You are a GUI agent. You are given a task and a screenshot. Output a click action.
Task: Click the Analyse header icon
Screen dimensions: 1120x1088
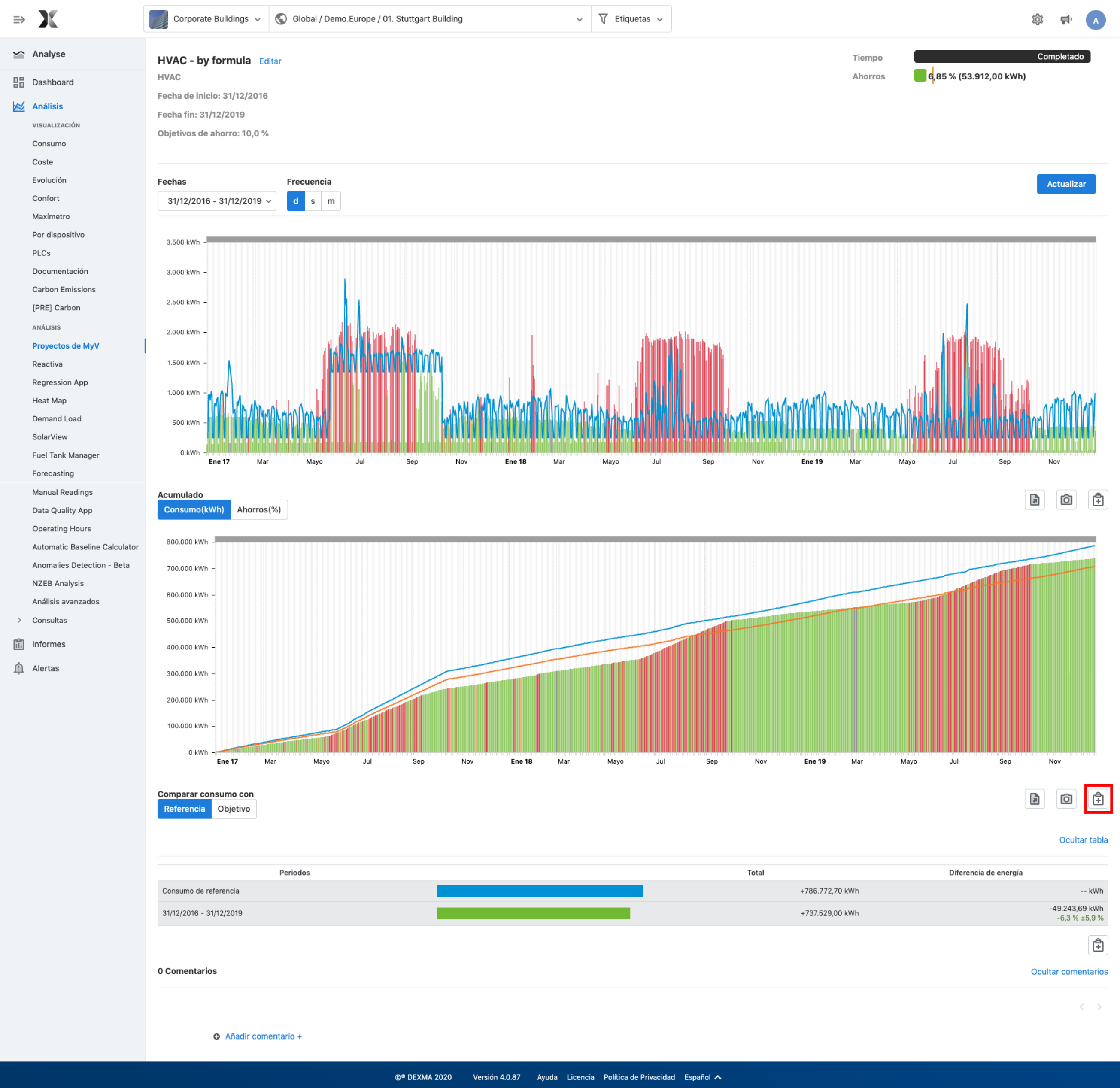19,54
